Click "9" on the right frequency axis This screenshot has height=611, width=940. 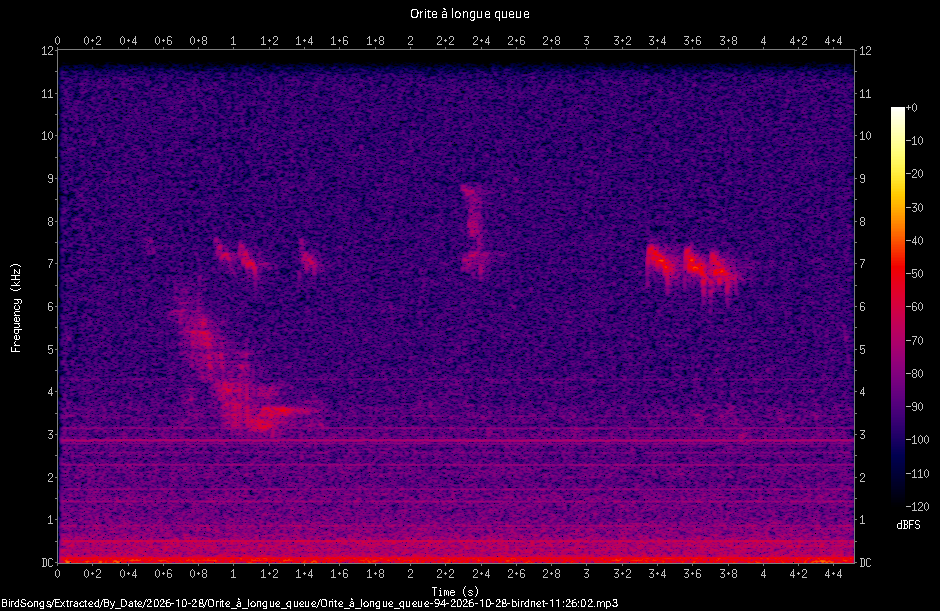pyautogui.click(x=863, y=179)
